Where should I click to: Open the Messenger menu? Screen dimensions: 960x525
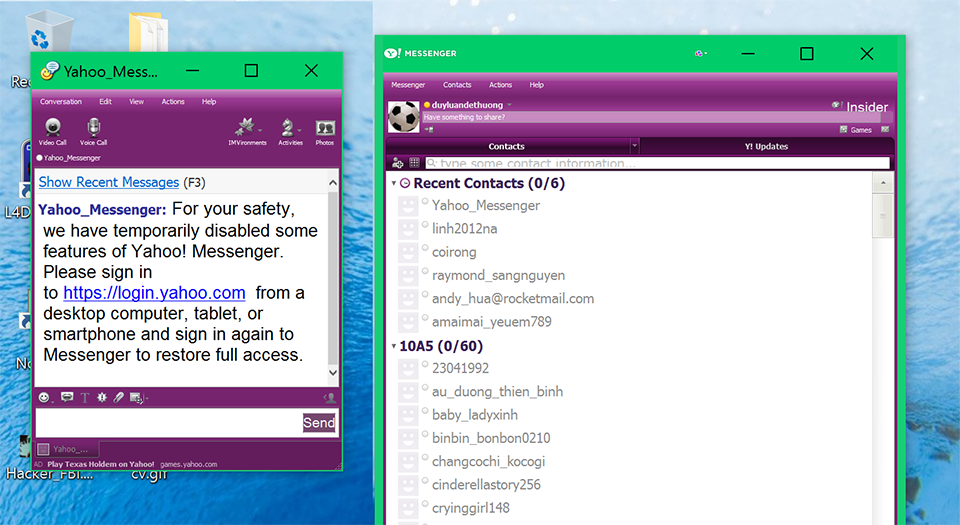[408, 85]
